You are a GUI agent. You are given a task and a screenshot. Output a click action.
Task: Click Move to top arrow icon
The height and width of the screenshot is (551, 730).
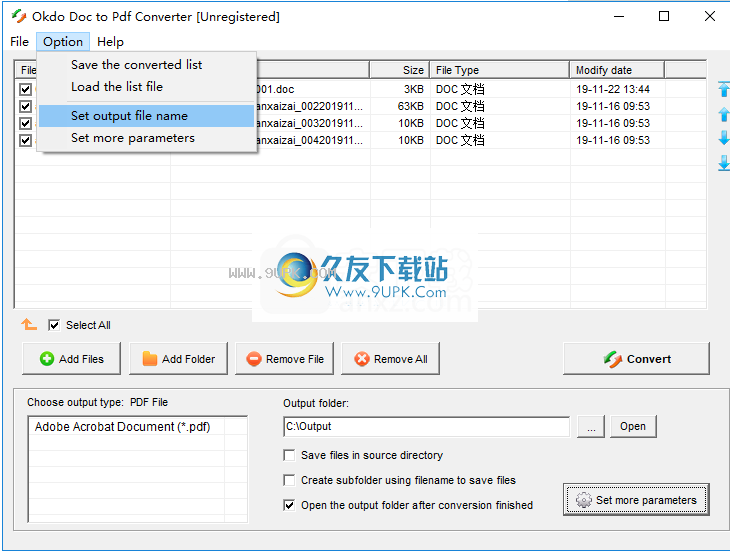click(724, 89)
